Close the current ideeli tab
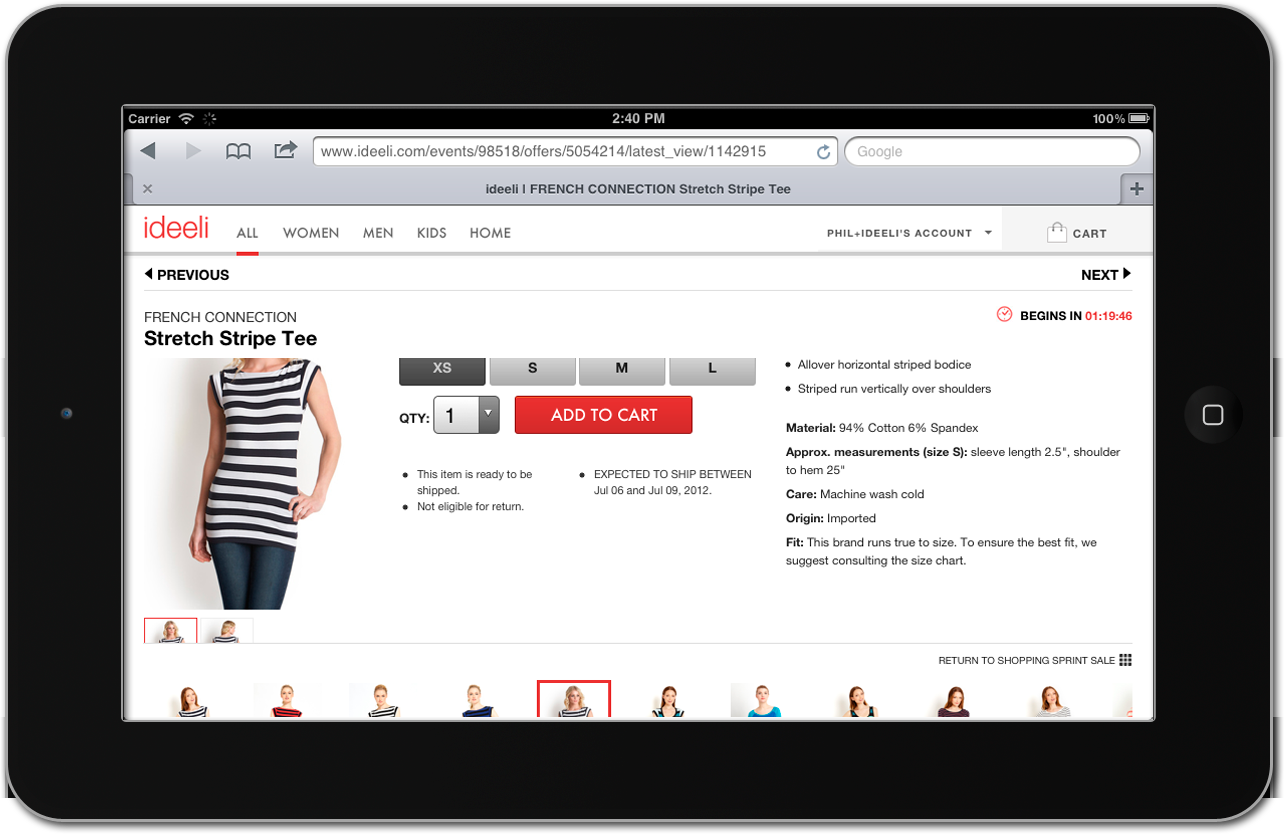1284x834 pixels. coord(148,189)
